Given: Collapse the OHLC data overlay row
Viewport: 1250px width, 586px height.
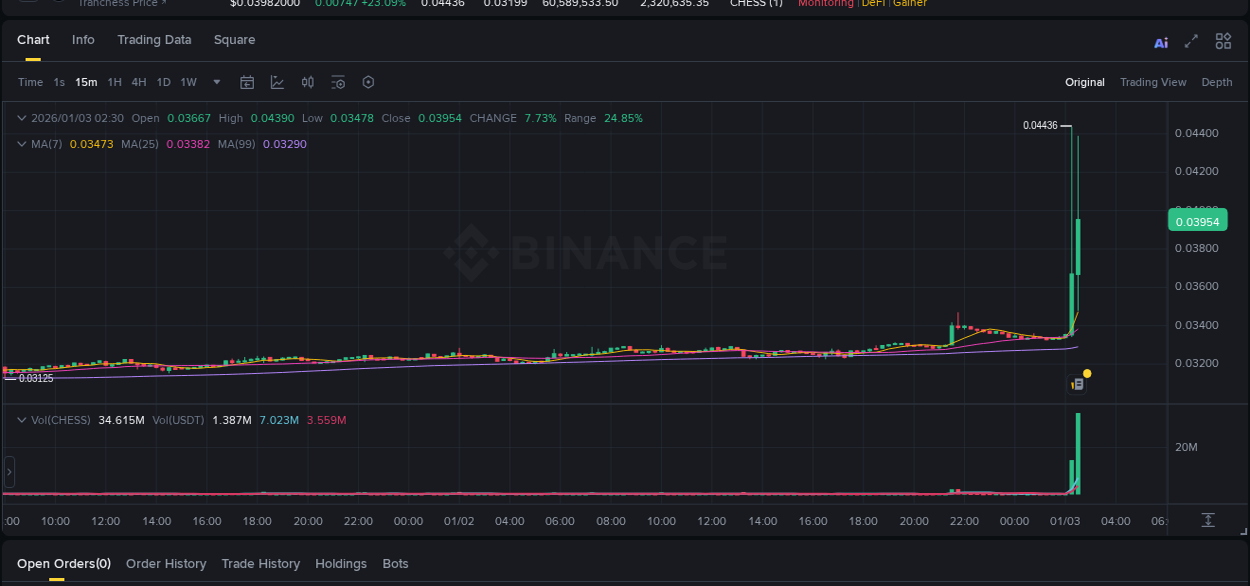Looking at the screenshot, I should [20, 117].
